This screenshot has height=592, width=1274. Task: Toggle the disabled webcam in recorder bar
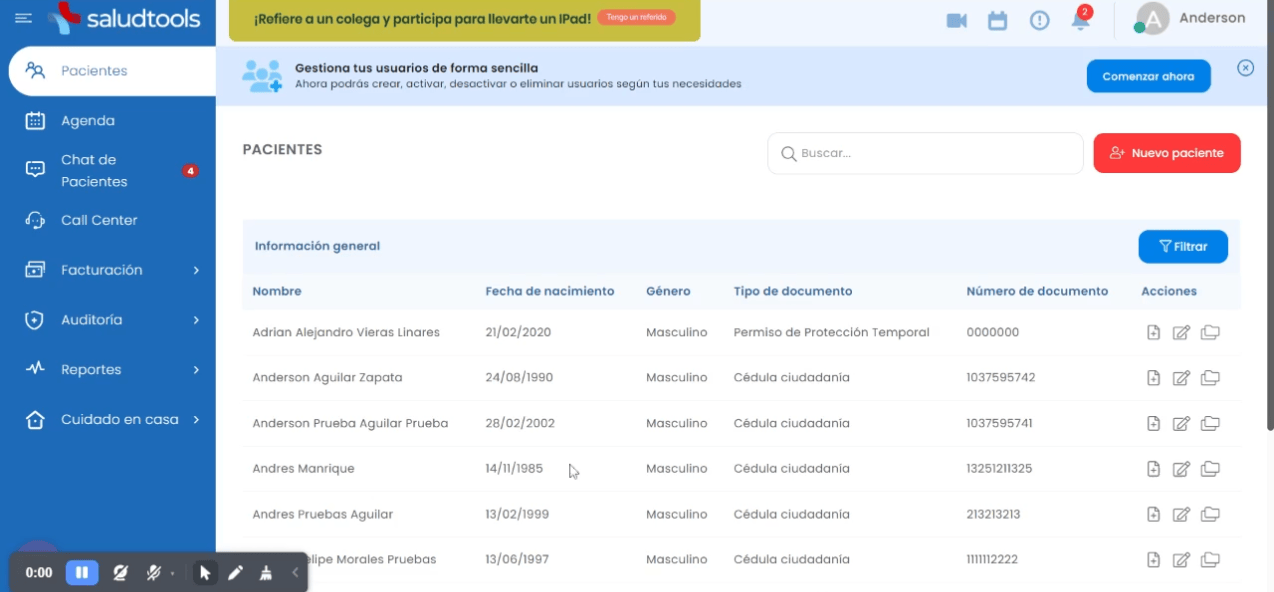(120, 573)
